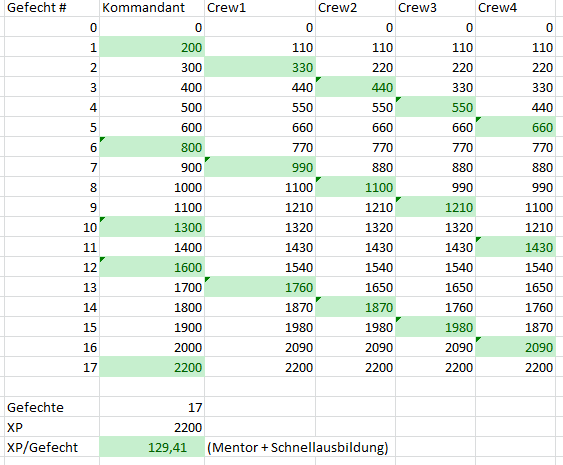This screenshot has height=465, width=563.
Task: Select the Kommandant cell showing 800
Action: point(152,147)
